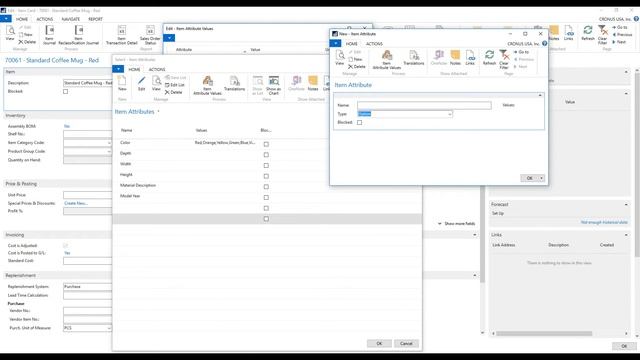Image resolution: width=640 pixels, height=360 pixels.
Task: Click New in New Item Attribute window ribbon
Action: coord(355,59)
